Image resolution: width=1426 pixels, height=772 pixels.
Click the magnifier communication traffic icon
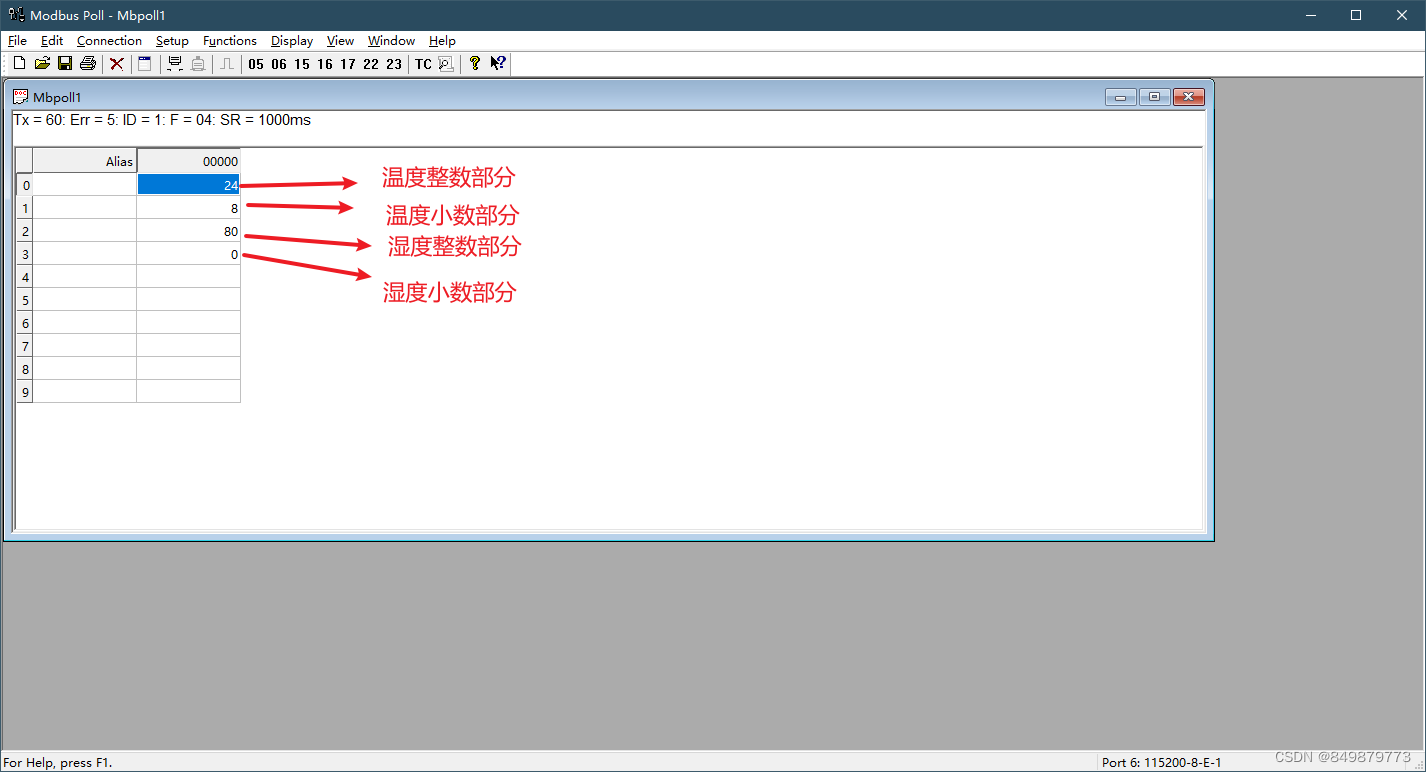point(446,64)
